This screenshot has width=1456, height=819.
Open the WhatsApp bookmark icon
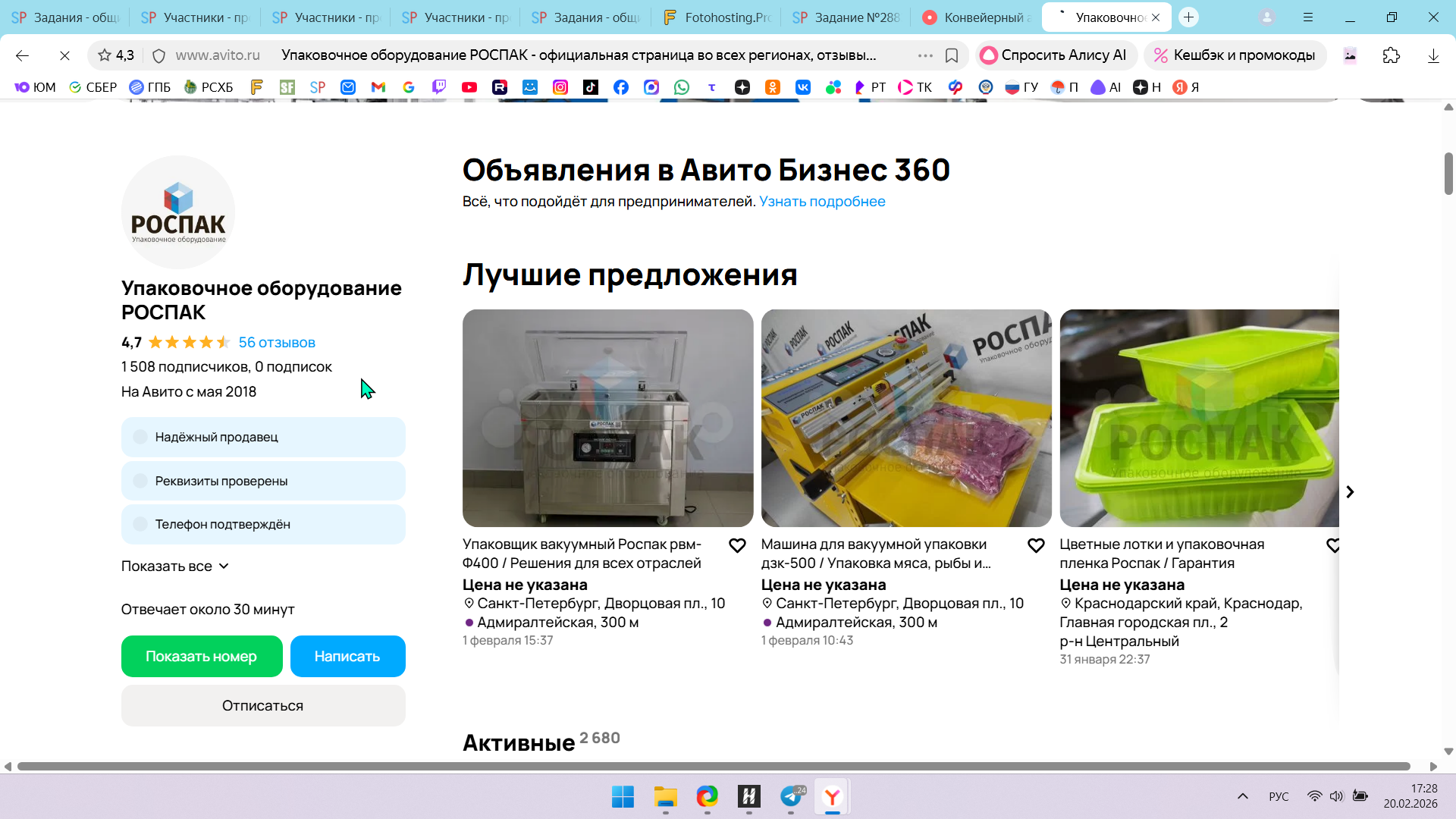(682, 87)
